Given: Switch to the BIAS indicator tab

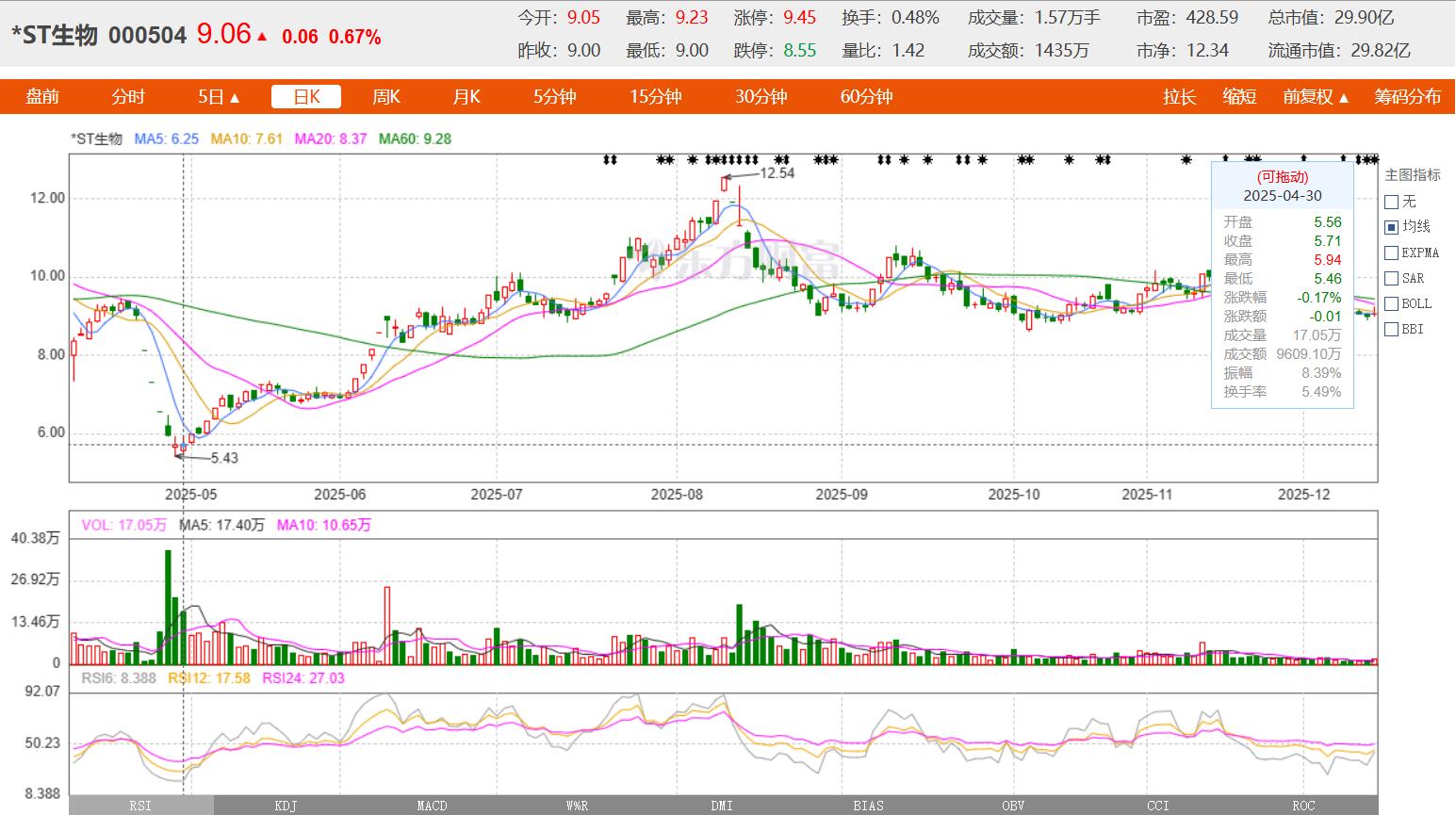Looking at the screenshot, I should pos(868,806).
